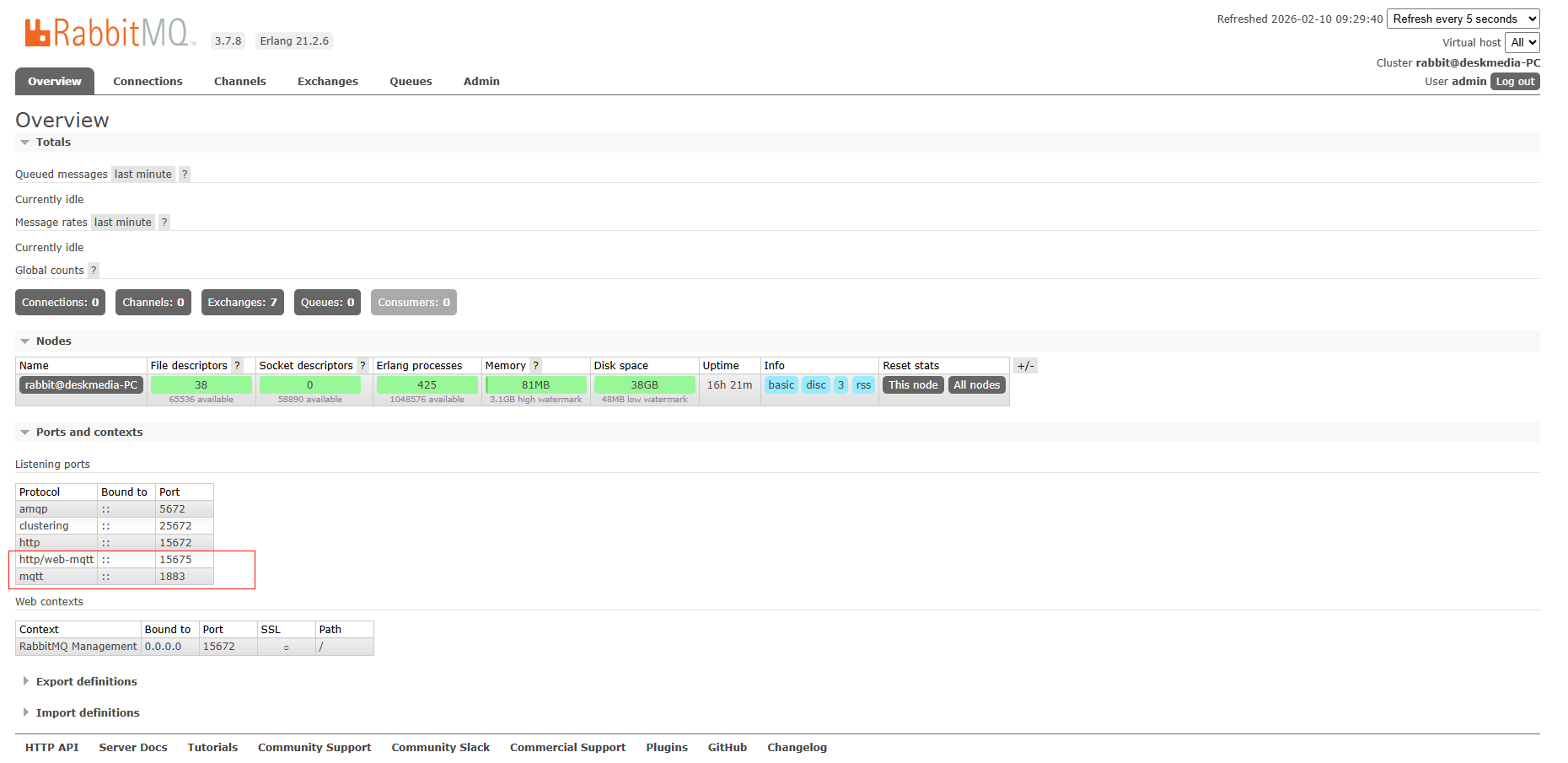
Task: Open help for Global counts
Action: pyautogui.click(x=94, y=271)
